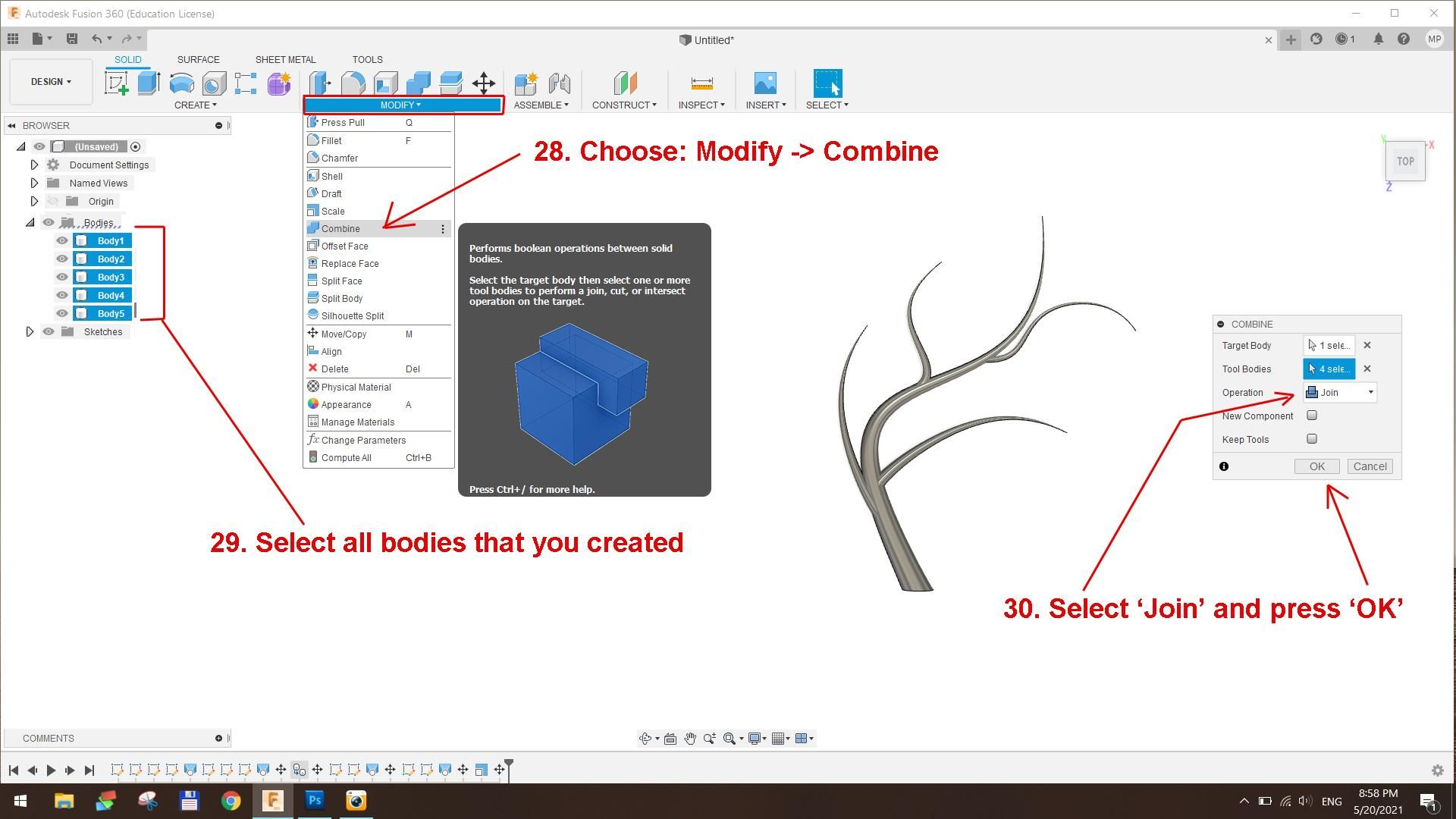Select the Extrude tool icon
This screenshot has width=1456, height=819.
tap(149, 83)
